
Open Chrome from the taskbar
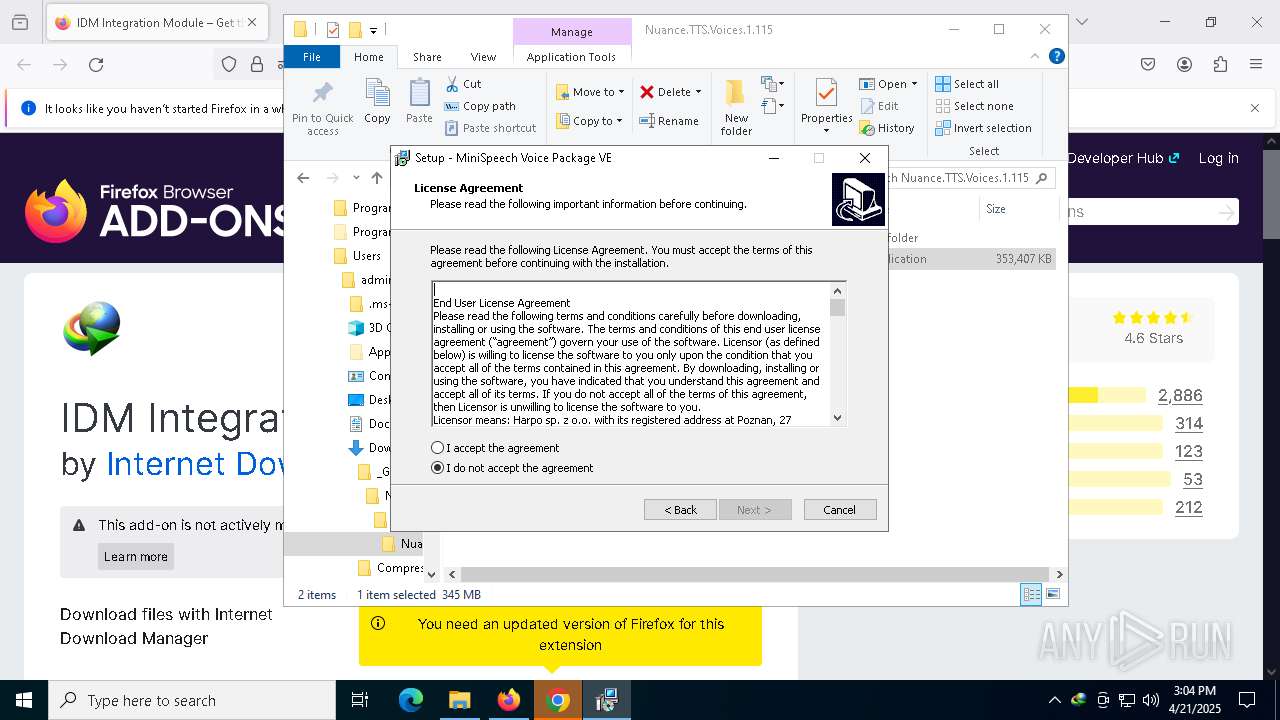[558, 700]
